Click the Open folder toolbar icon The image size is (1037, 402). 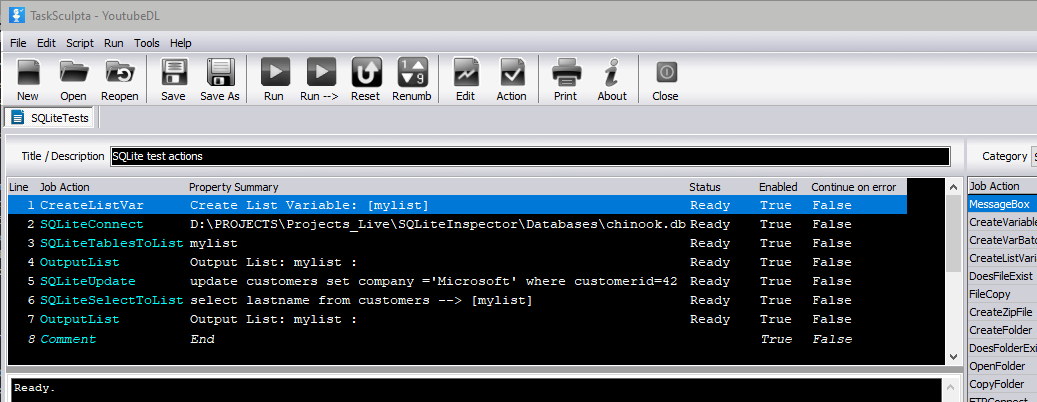click(x=73, y=72)
